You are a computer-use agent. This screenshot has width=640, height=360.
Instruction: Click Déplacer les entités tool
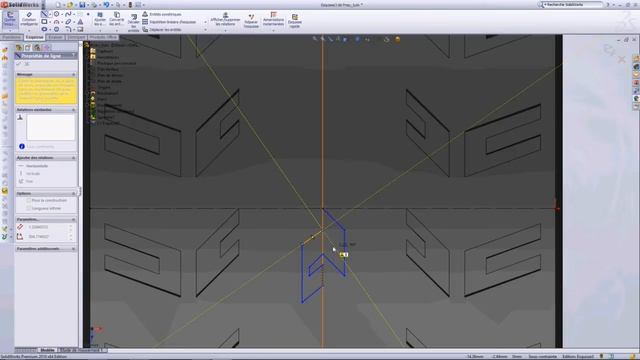tap(162, 29)
